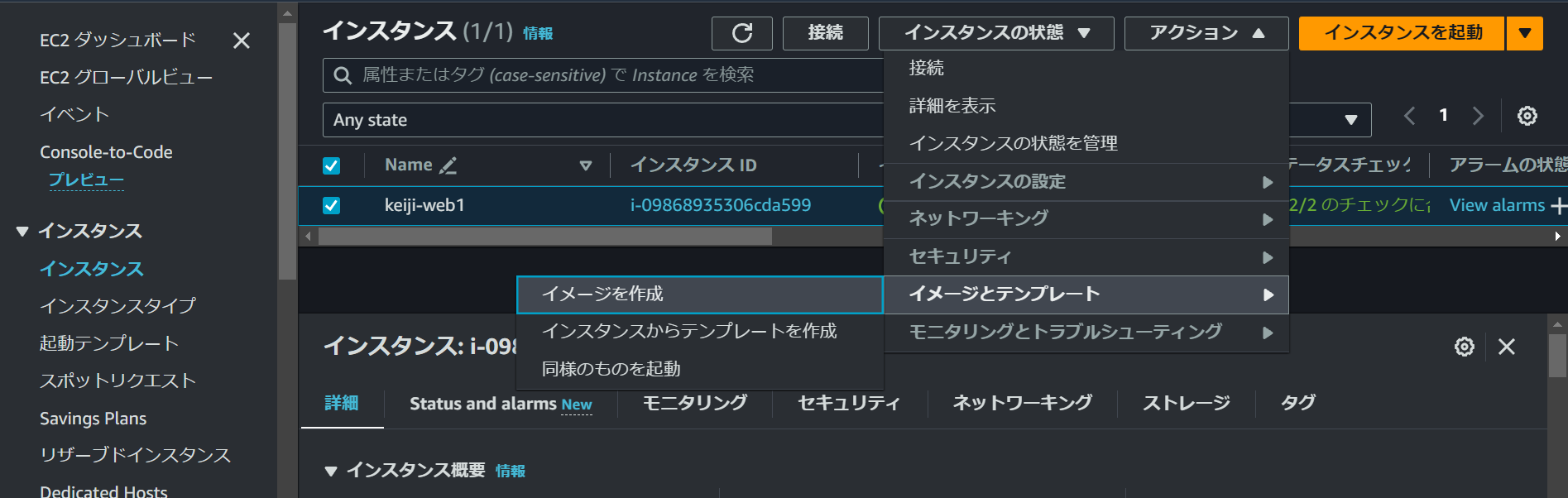This screenshot has height=498, width=1568.
Task: Open the launch instance split-button arrow
Action: click(x=1525, y=33)
